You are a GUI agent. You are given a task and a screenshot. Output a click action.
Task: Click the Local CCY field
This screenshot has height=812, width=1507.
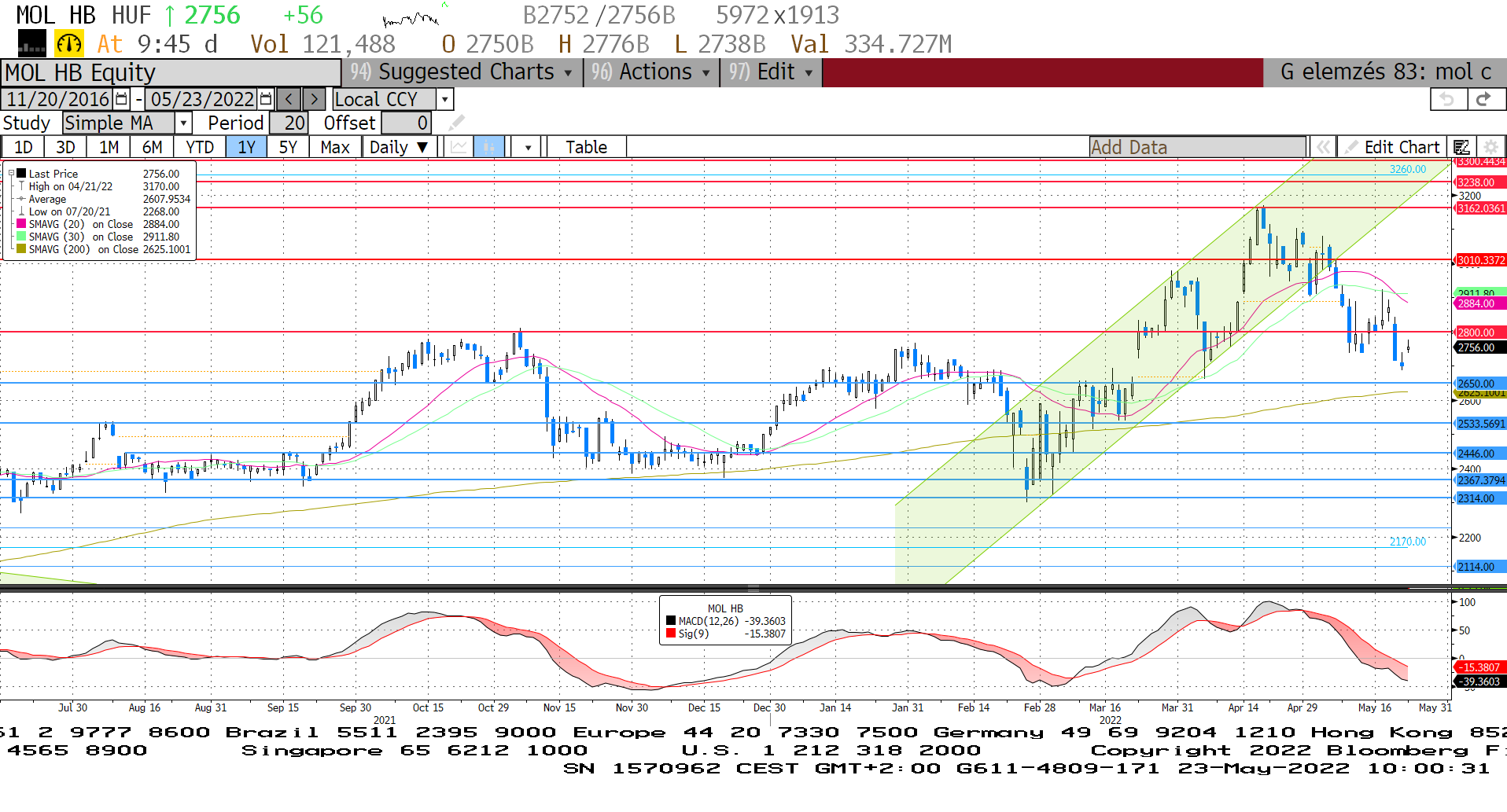(x=385, y=99)
